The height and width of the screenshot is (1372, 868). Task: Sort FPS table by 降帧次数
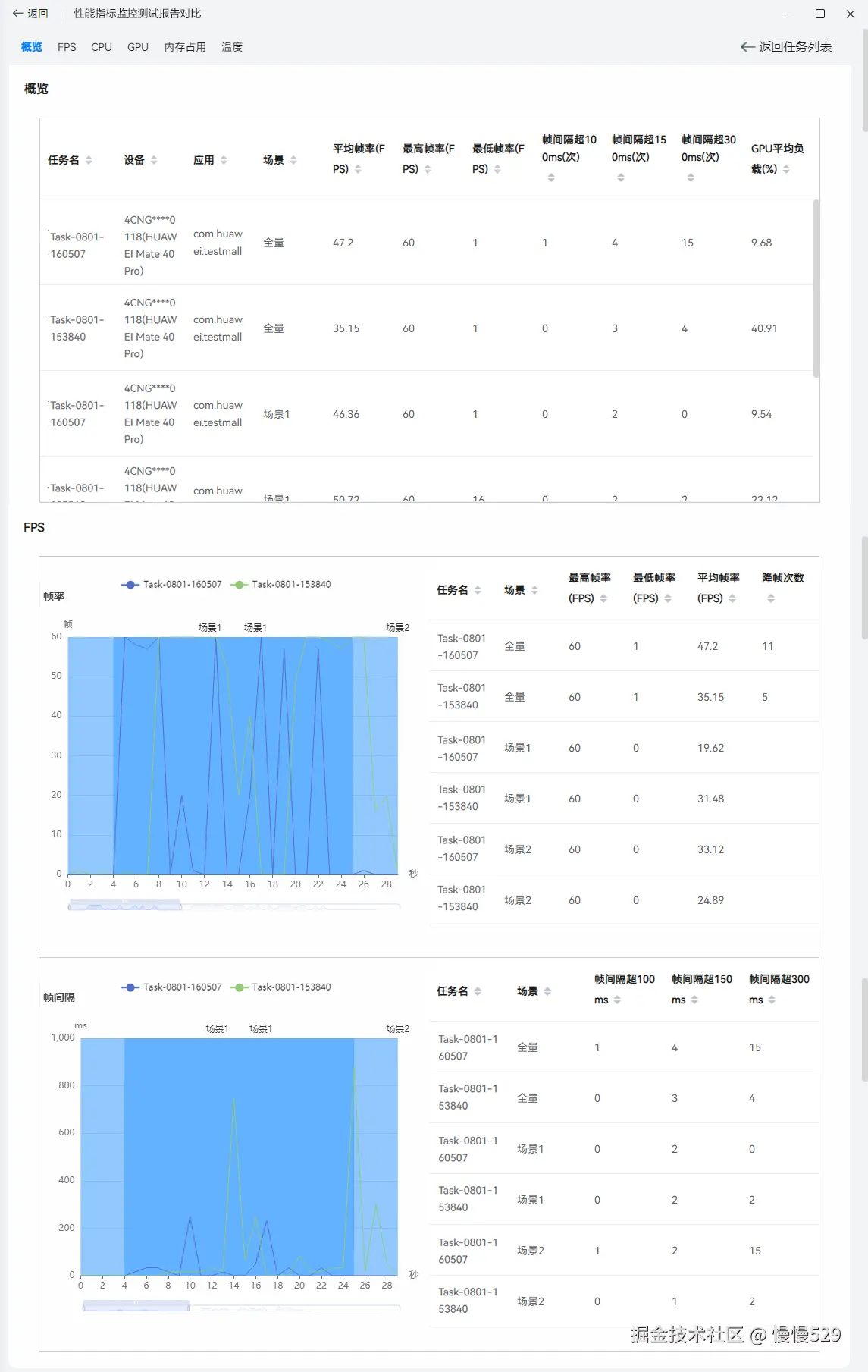[771, 598]
